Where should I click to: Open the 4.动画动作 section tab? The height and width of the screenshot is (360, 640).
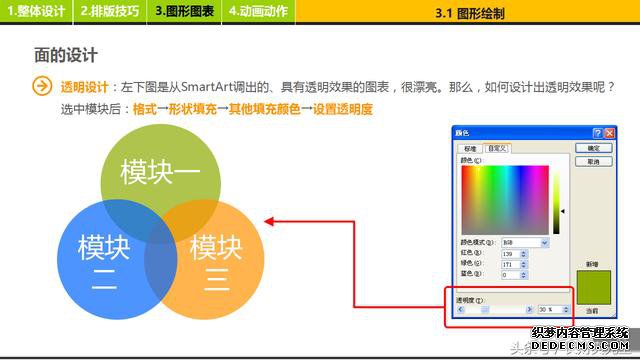[258, 11]
